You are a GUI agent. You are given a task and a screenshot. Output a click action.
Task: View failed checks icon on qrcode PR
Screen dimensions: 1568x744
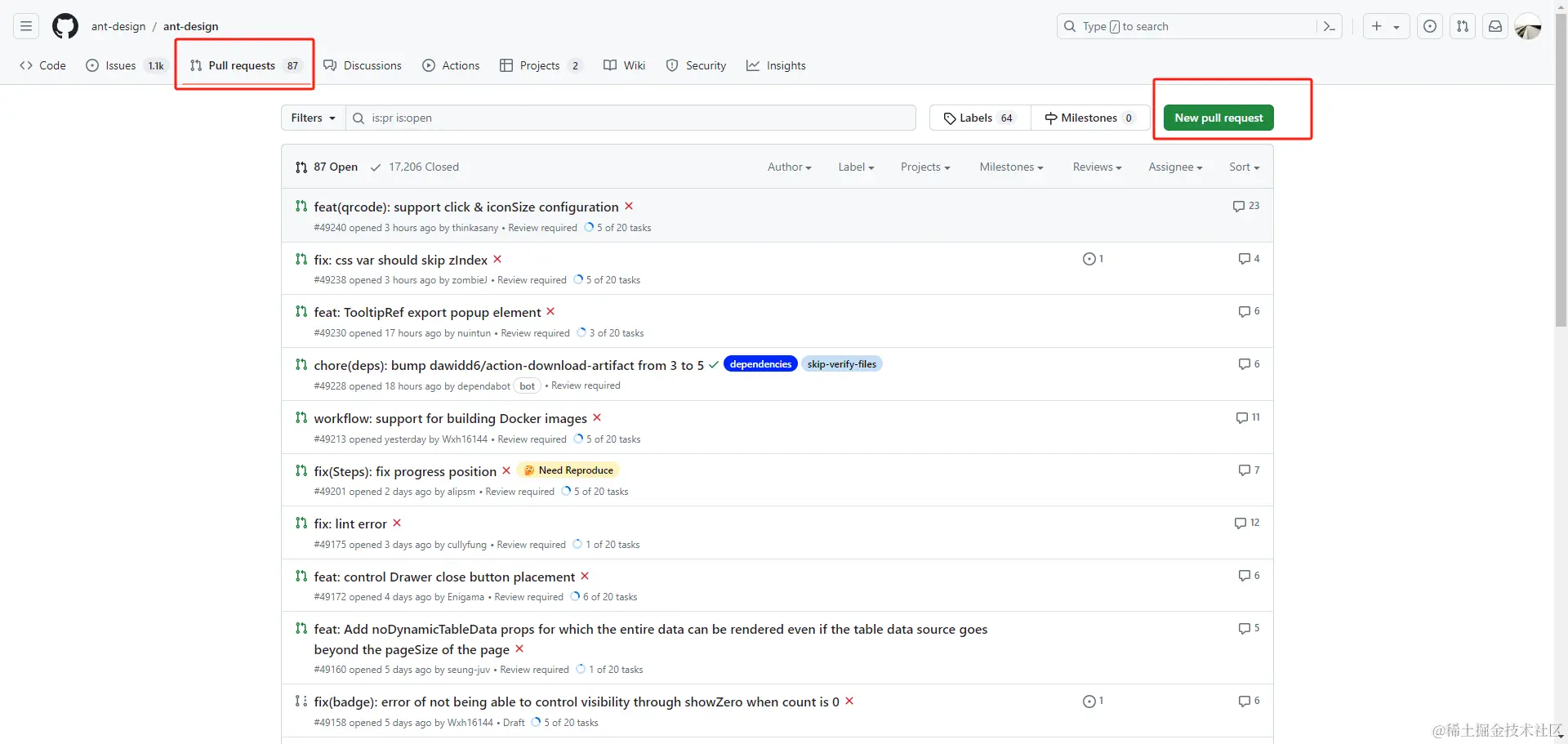[x=629, y=206]
